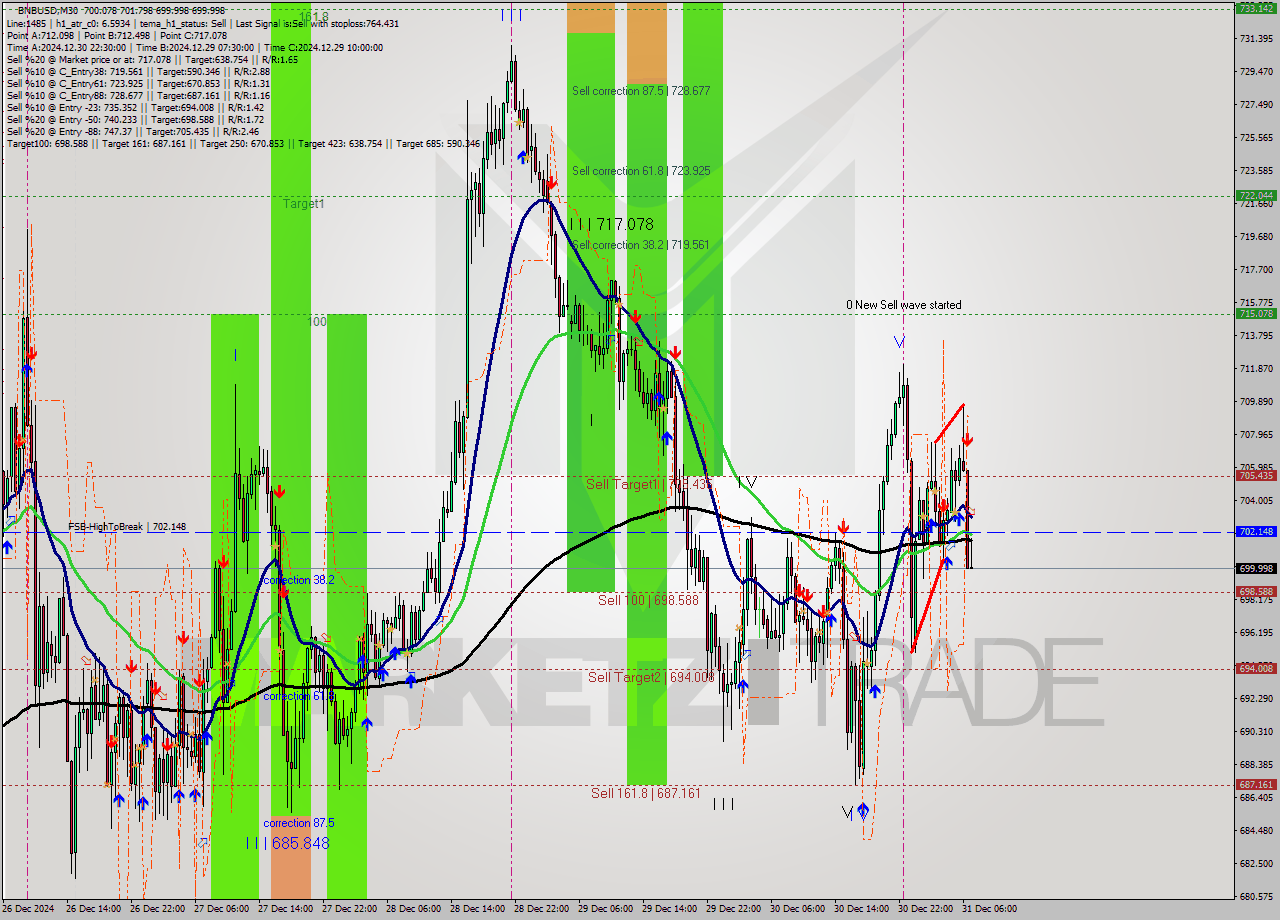This screenshot has height=920, width=1280.
Task: Select the 'Line:1485 | h1_atr_c0' info line
Action: click(x=202, y=23)
